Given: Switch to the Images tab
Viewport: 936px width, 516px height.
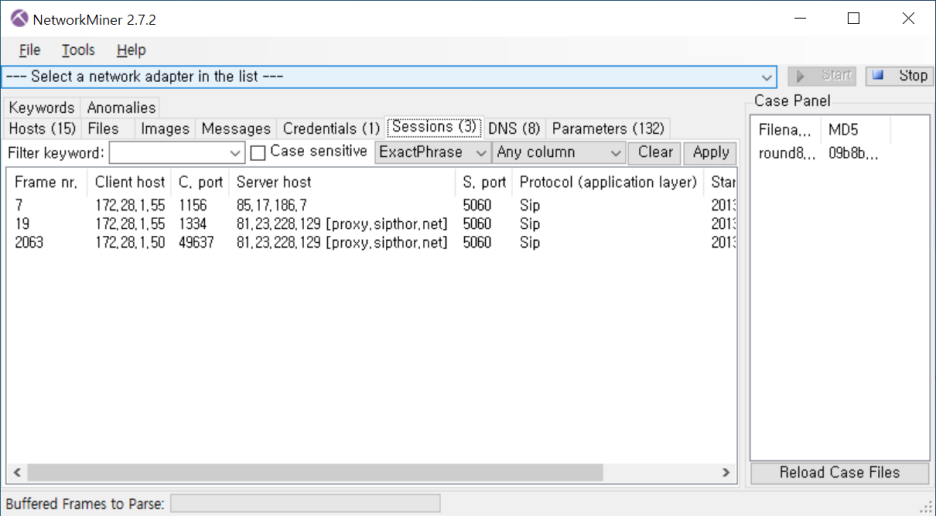Looking at the screenshot, I should click(165, 128).
